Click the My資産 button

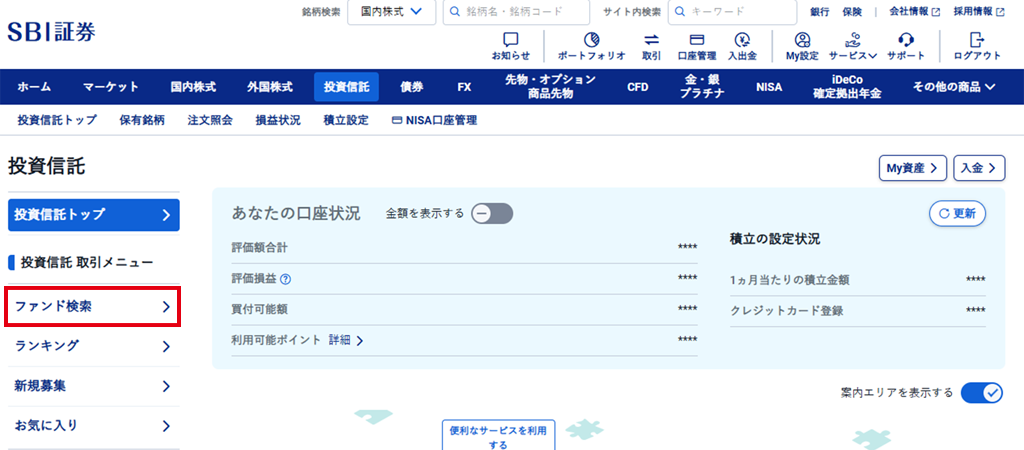(912, 168)
